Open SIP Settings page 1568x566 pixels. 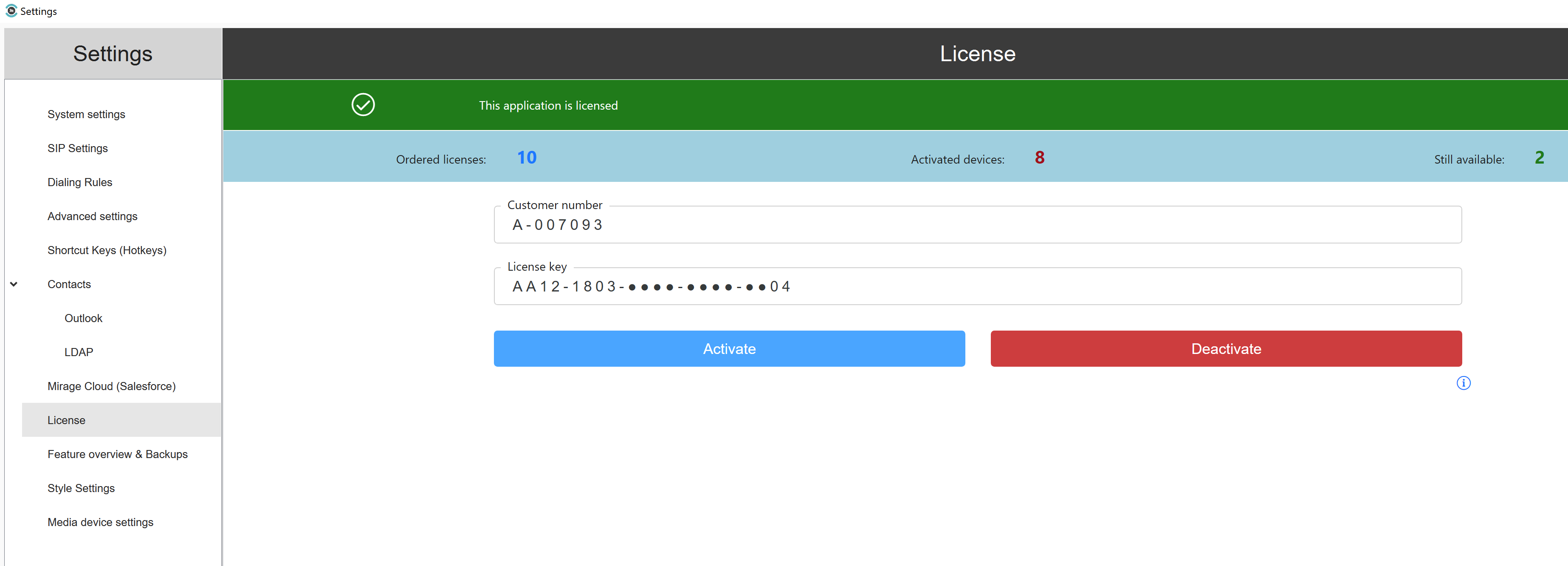point(77,149)
